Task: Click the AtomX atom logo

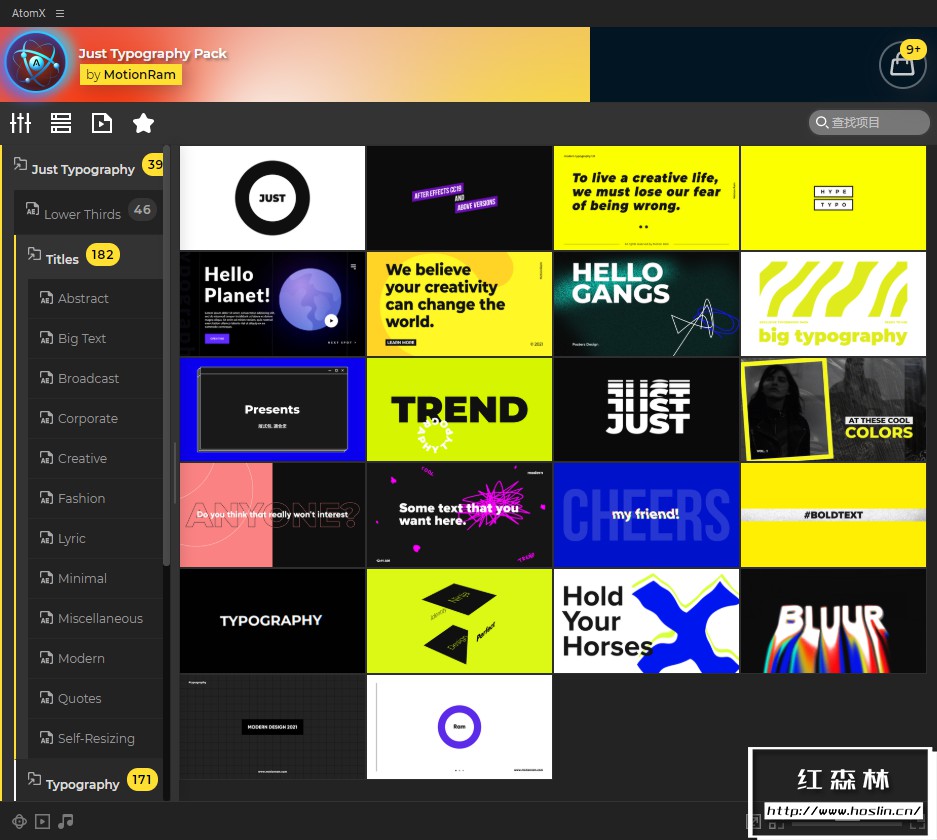Action: 36,63
